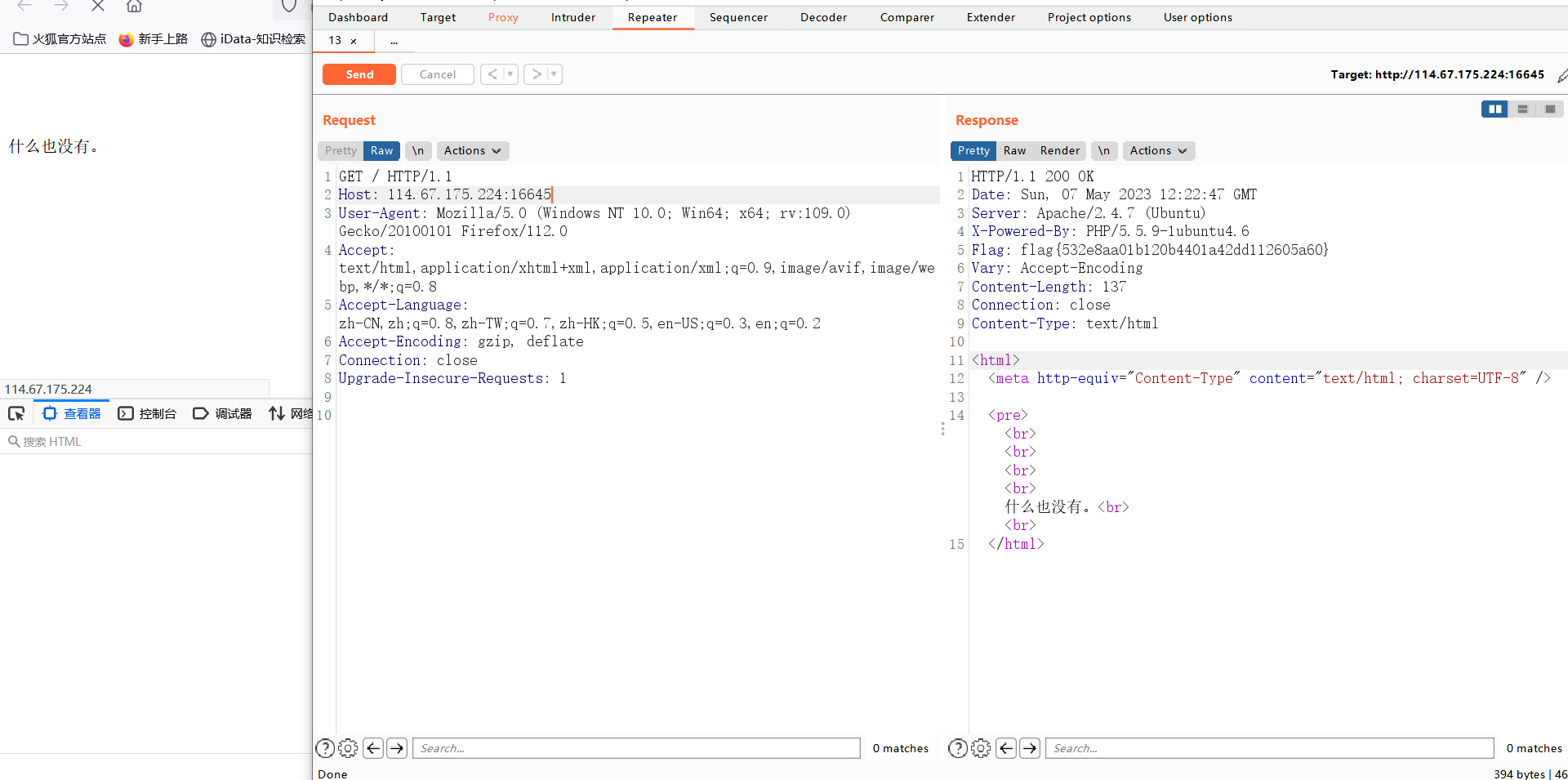Go to next Request search match

(x=397, y=748)
